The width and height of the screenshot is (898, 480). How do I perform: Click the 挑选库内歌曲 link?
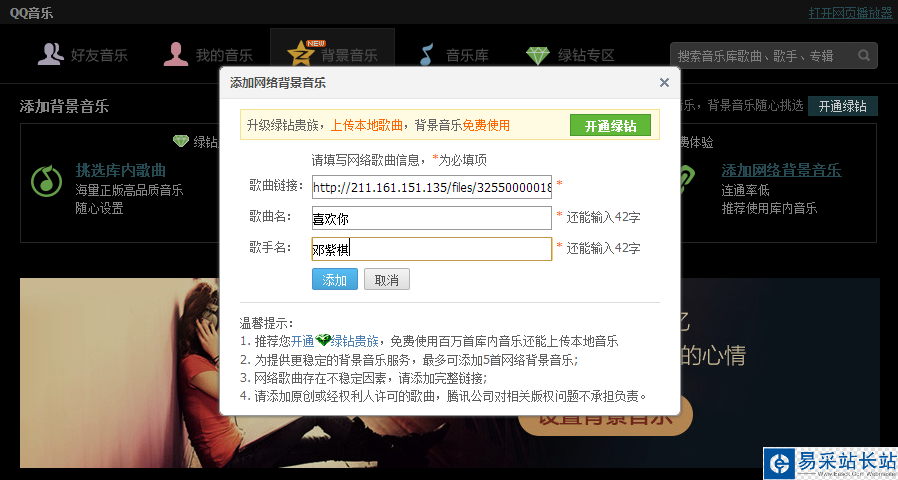(x=121, y=170)
